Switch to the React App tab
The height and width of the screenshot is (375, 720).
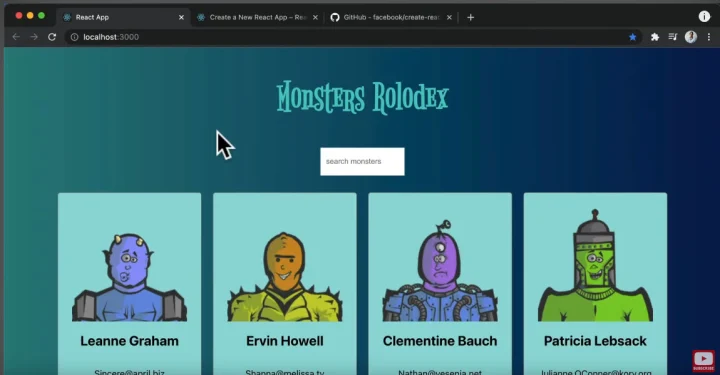click(123, 17)
